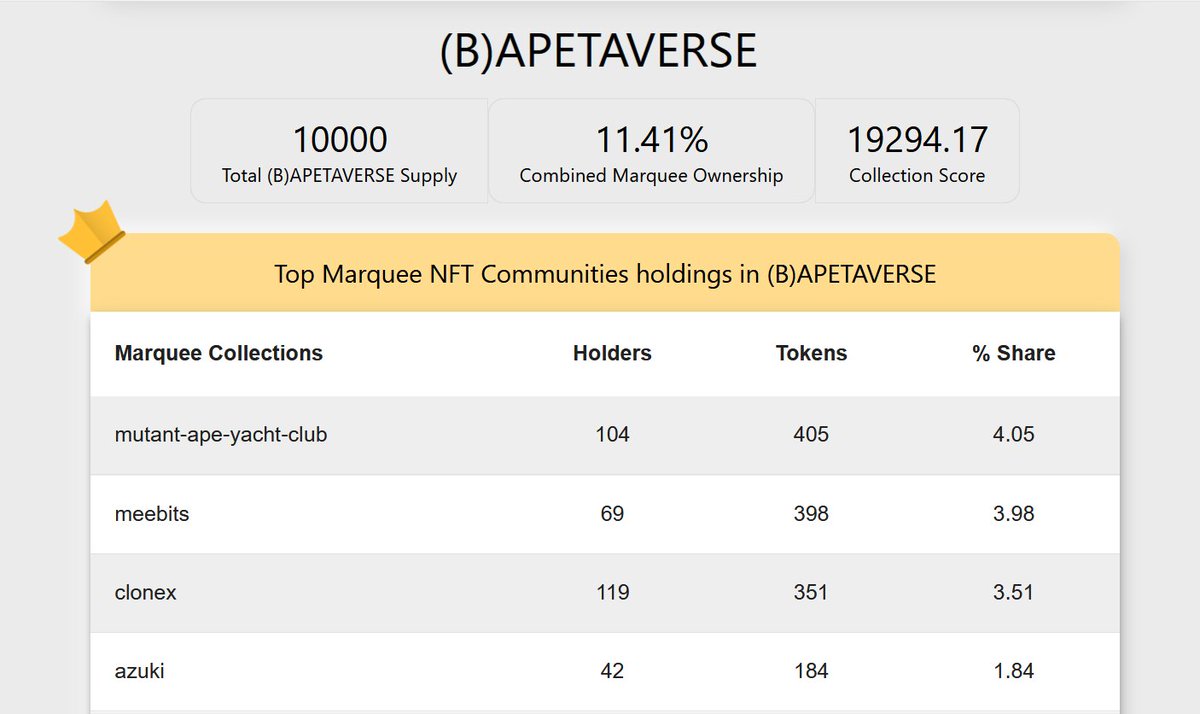Click holders value 42
This screenshot has width=1200, height=714.
pos(612,671)
